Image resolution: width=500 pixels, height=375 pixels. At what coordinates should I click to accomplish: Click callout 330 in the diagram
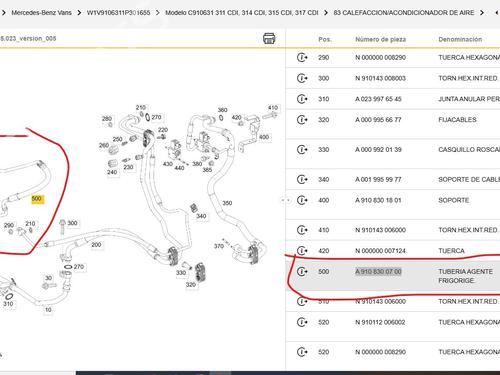(x=181, y=273)
